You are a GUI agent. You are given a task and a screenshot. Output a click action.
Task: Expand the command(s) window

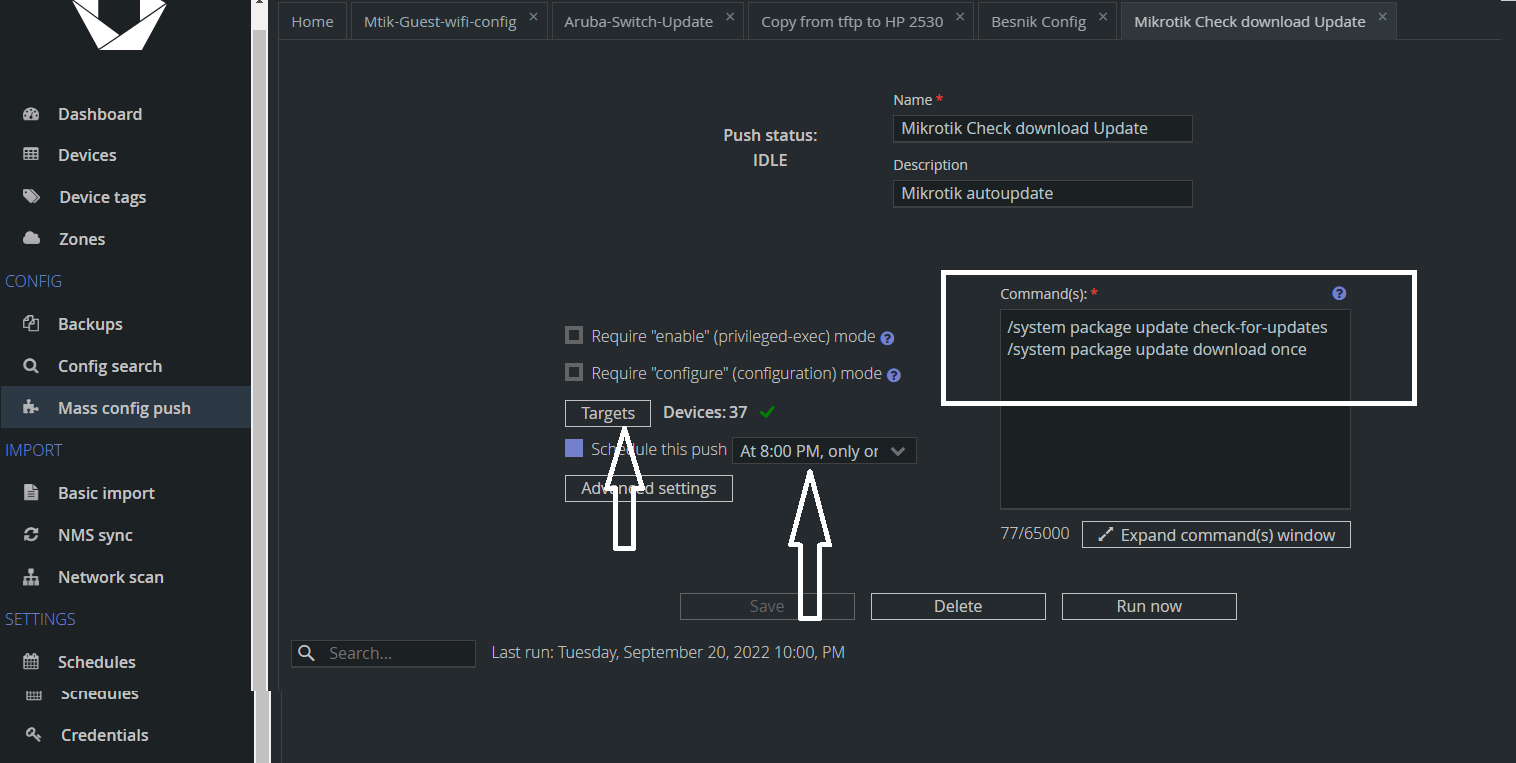[x=1216, y=535]
